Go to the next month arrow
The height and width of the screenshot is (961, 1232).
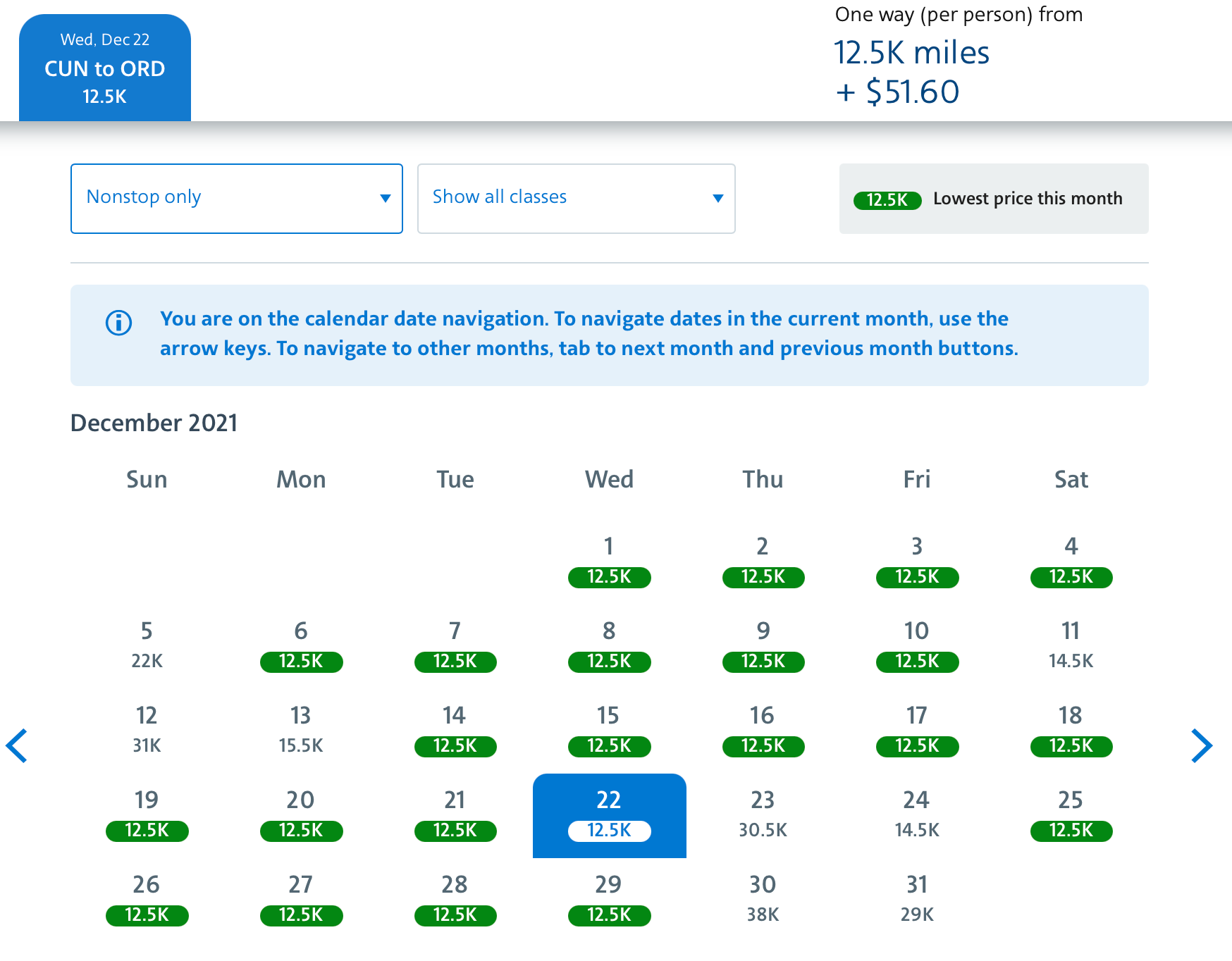1201,745
